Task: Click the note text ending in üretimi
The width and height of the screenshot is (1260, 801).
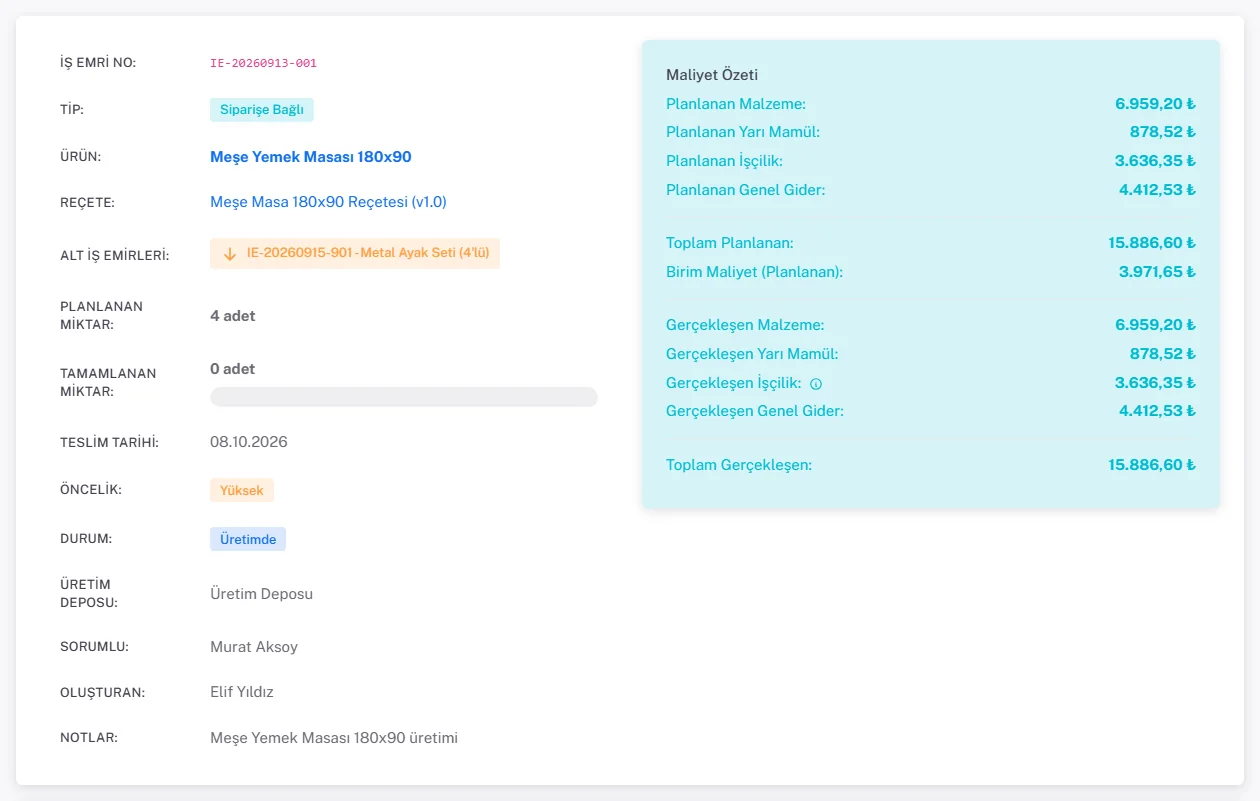Action: [334, 738]
